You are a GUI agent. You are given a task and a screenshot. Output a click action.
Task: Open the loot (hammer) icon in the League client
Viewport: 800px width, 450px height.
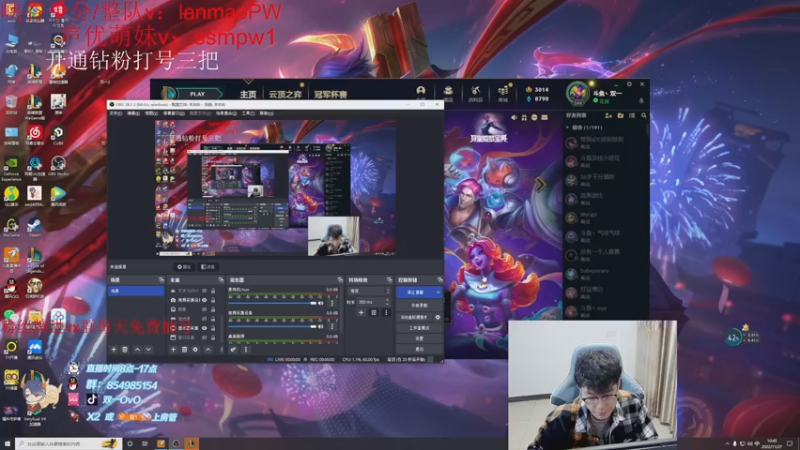[x=476, y=92]
